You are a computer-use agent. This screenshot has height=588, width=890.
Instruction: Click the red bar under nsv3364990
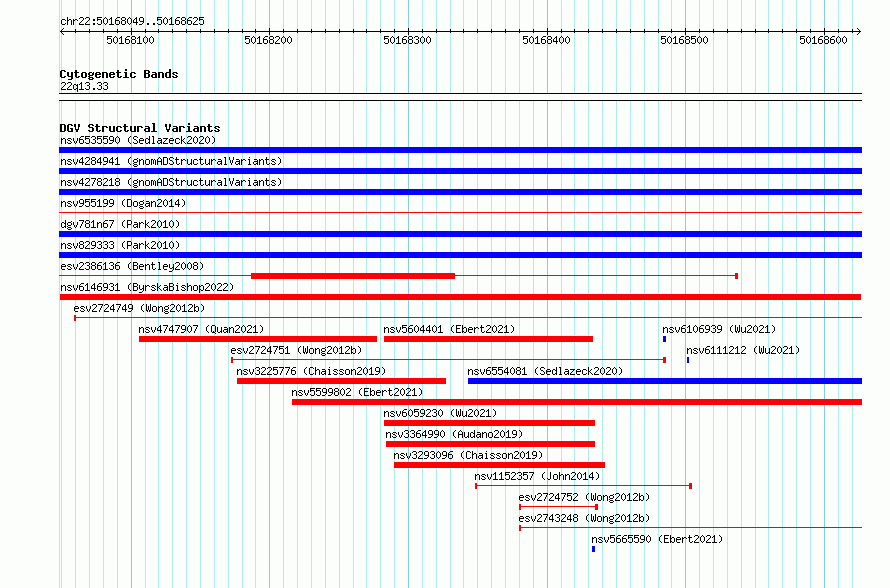(x=490, y=444)
